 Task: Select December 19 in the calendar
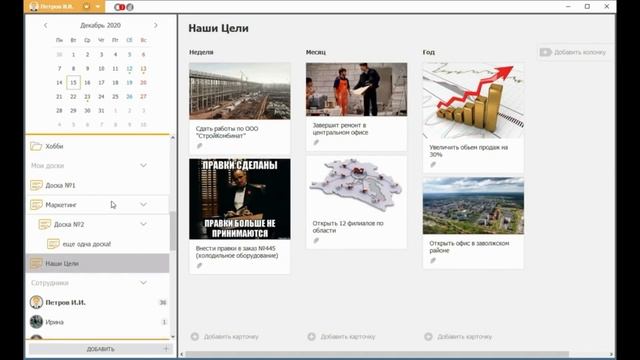tap(129, 82)
